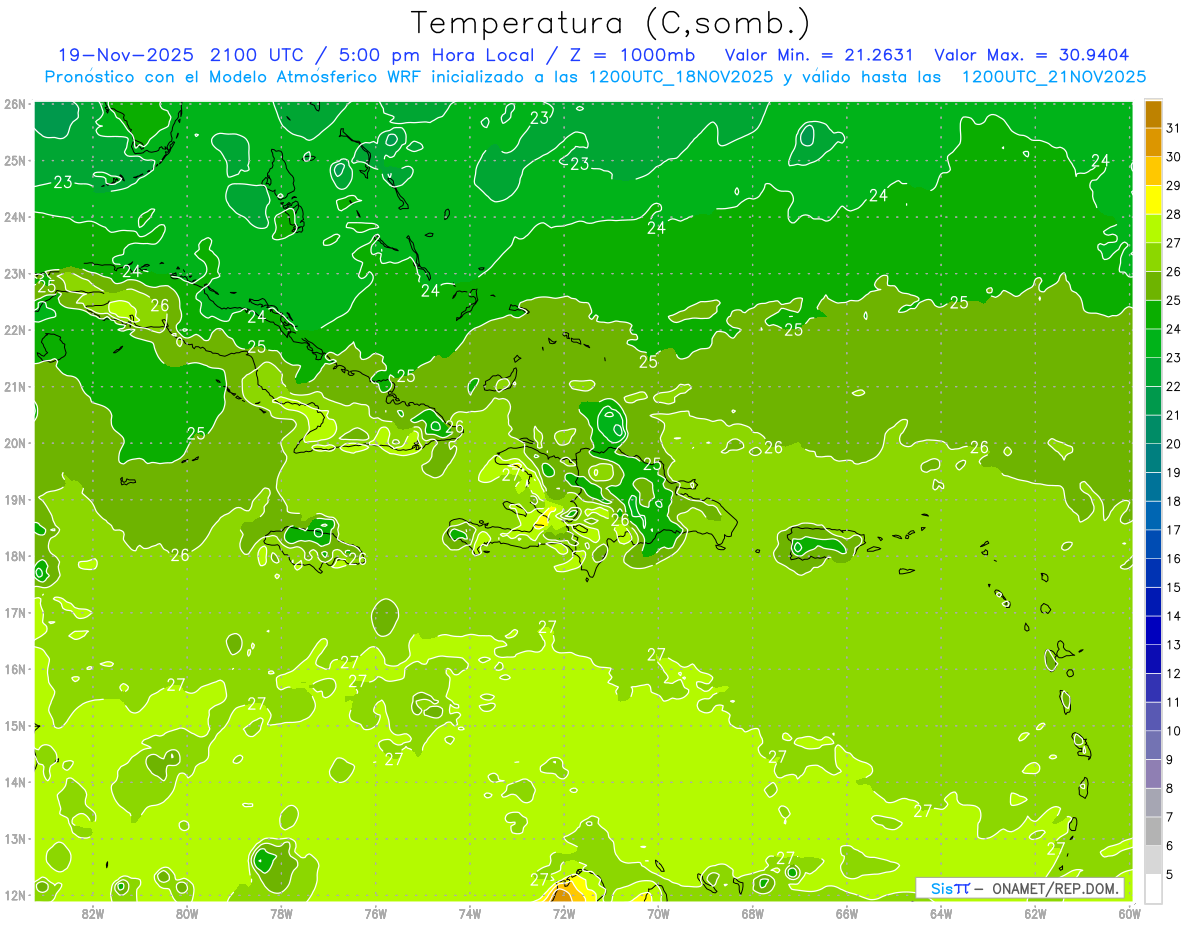
Task: Click the '20N' latitude axis label
Action: pyautogui.click(x=15, y=443)
